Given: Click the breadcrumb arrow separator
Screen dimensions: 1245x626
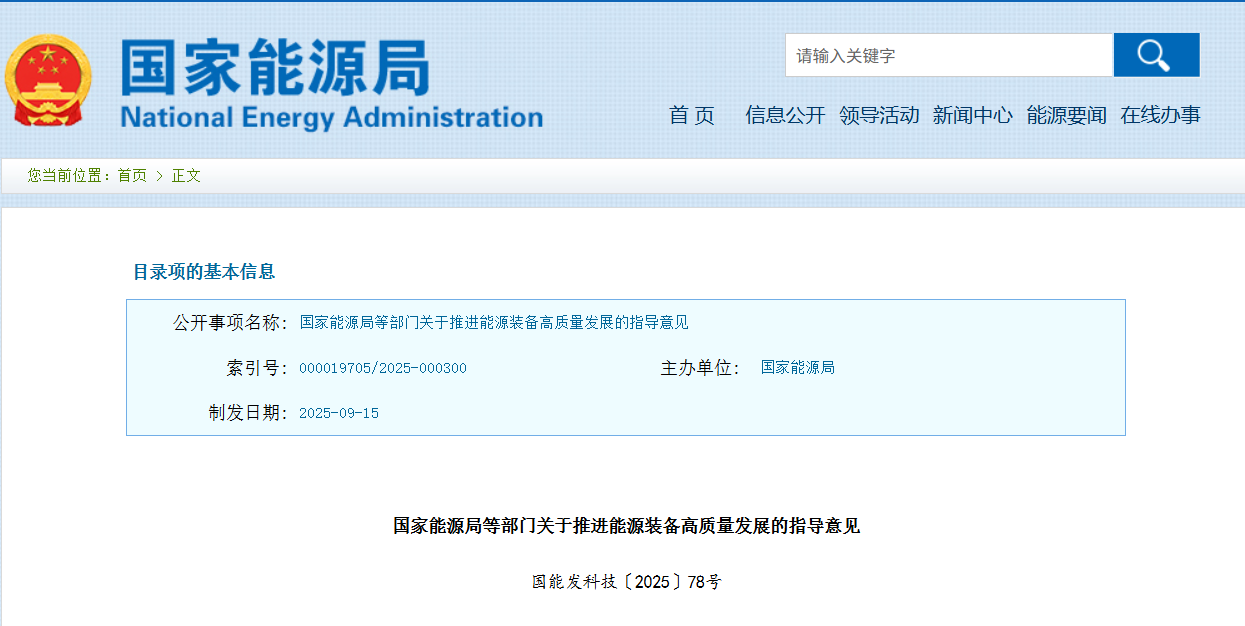Looking at the screenshot, I should [159, 176].
